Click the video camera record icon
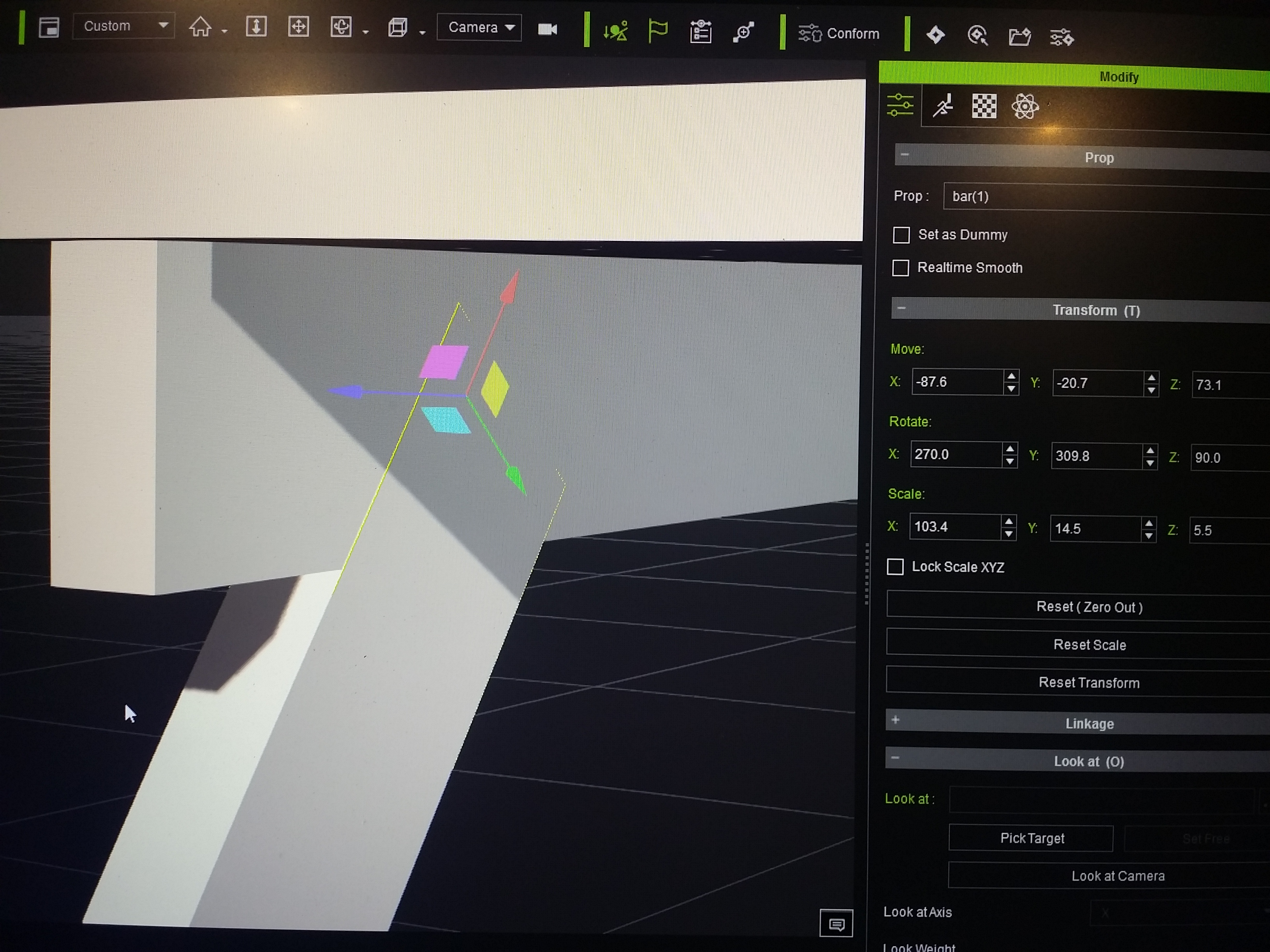 pyautogui.click(x=547, y=29)
